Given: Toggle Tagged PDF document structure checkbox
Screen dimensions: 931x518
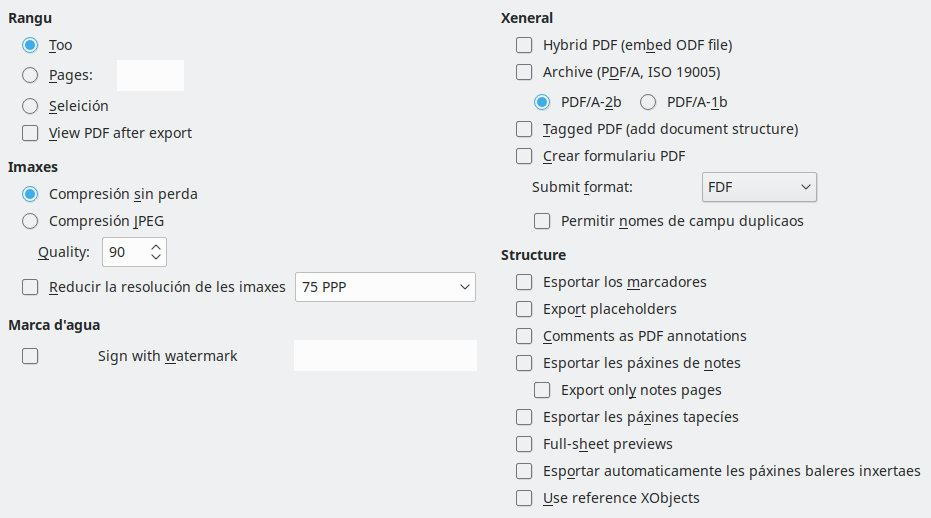Looking at the screenshot, I should tap(524, 129).
